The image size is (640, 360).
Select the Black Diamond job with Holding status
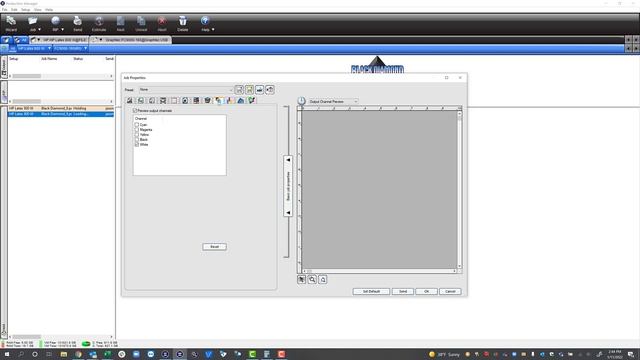click(x=61, y=108)
